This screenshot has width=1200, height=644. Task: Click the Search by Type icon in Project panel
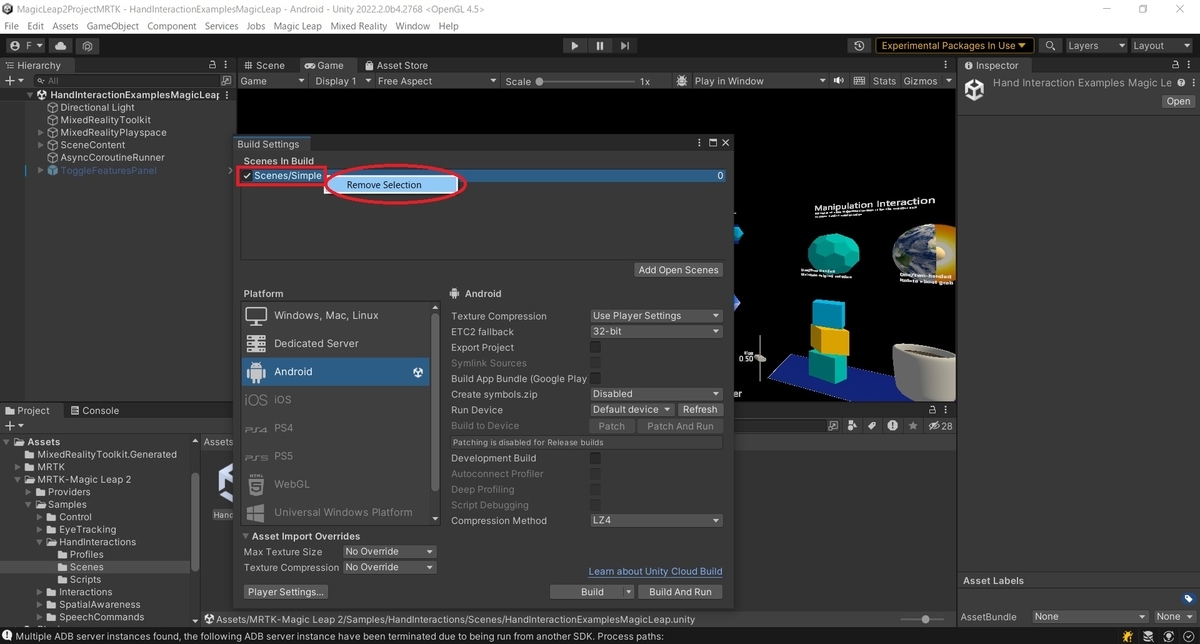[853, 426]
